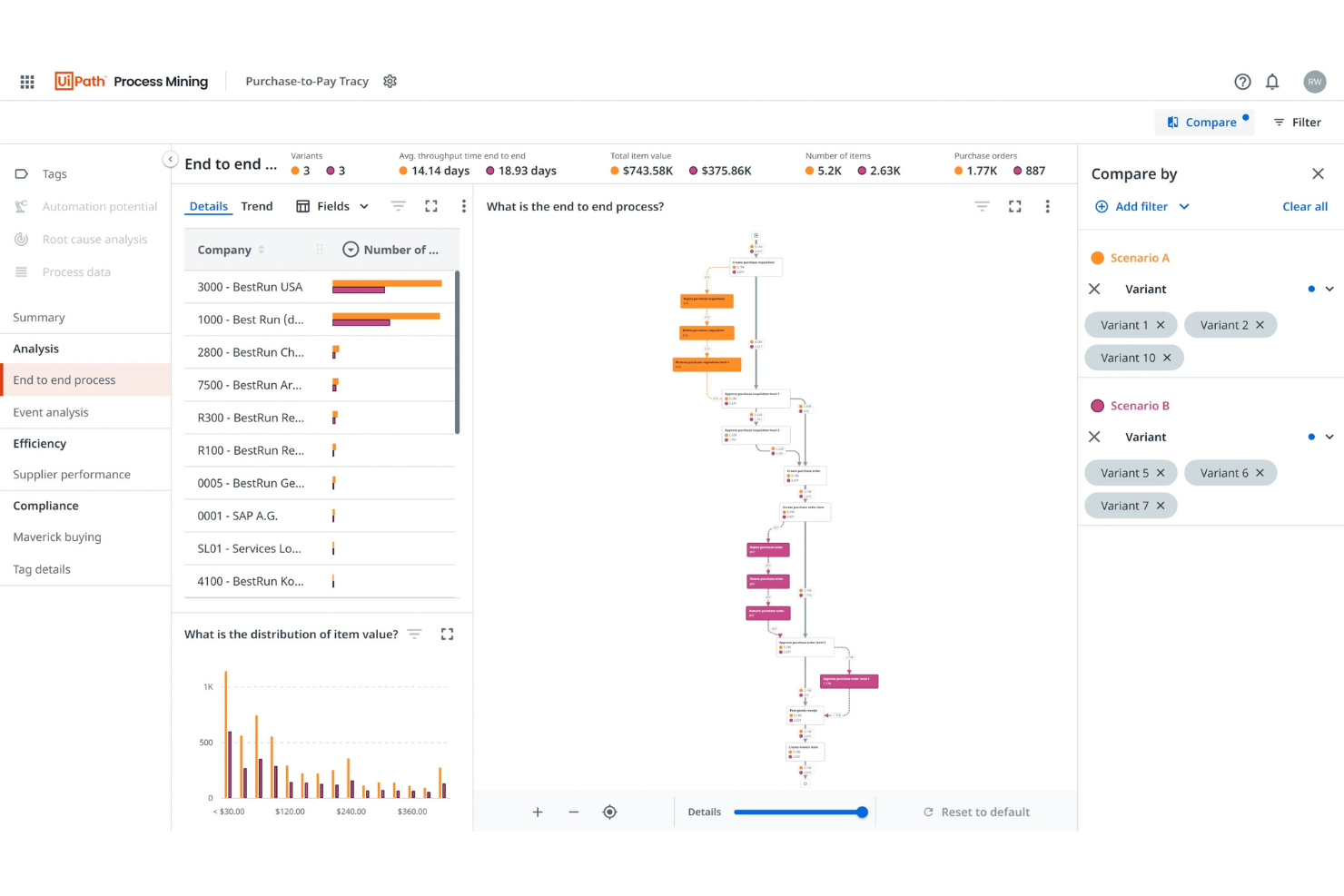
Task: Click the Purchase-to-Pay Tracy app name
Action: 307,81
